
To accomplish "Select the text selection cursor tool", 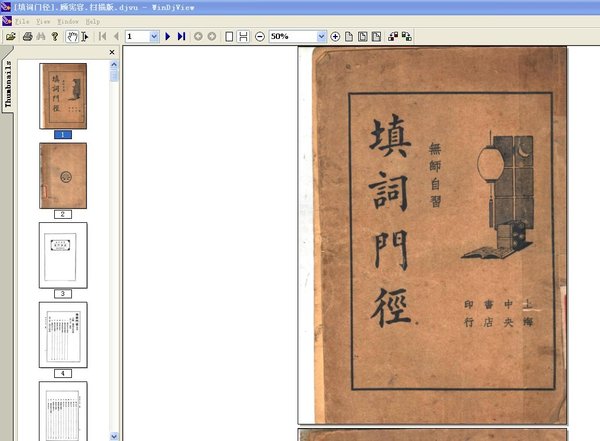I will tap(85, 36).
